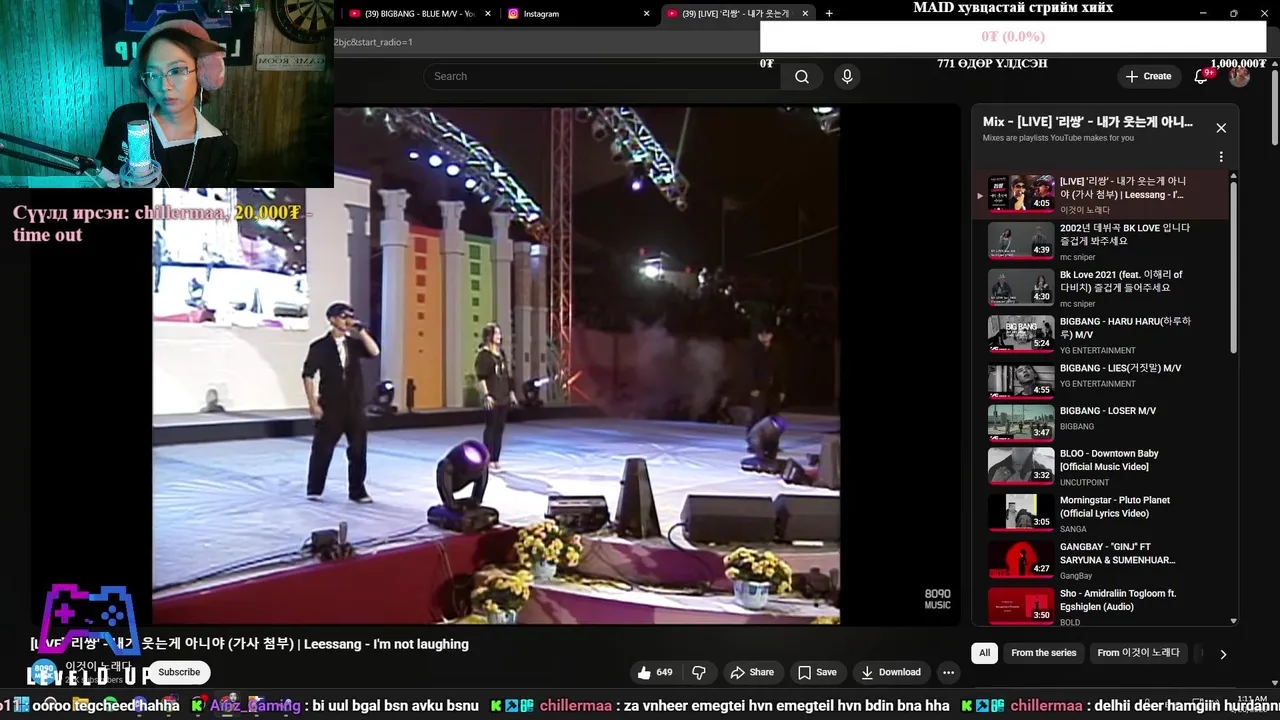Click the mc sniper name under 2002년 데뷔곡
Viewport: 1280px width, 720px height.
(1078, 257)
